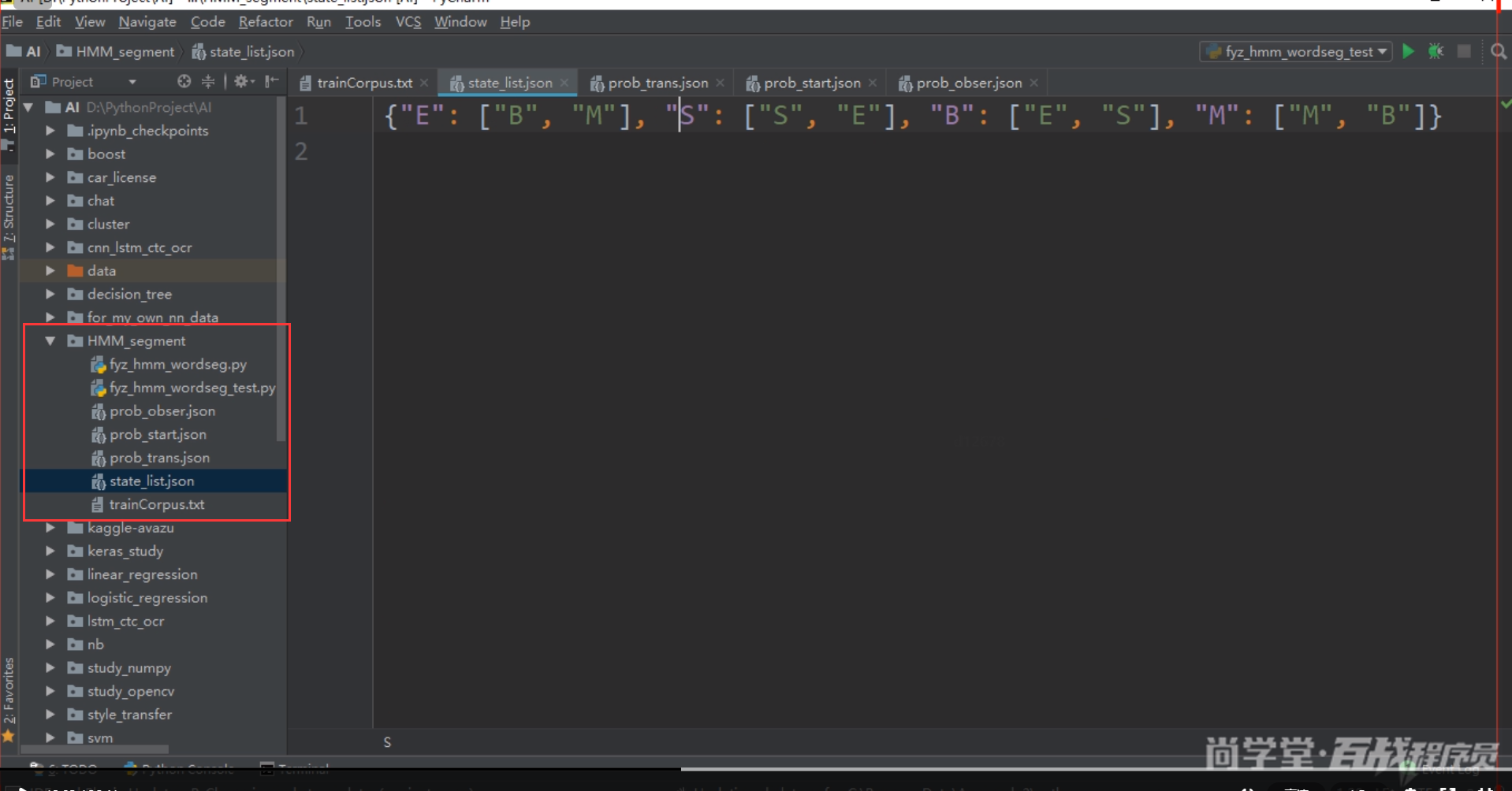Close the prob_obser.json tab
Screen dimensions: 1512x791
(x=1033, y=83)
